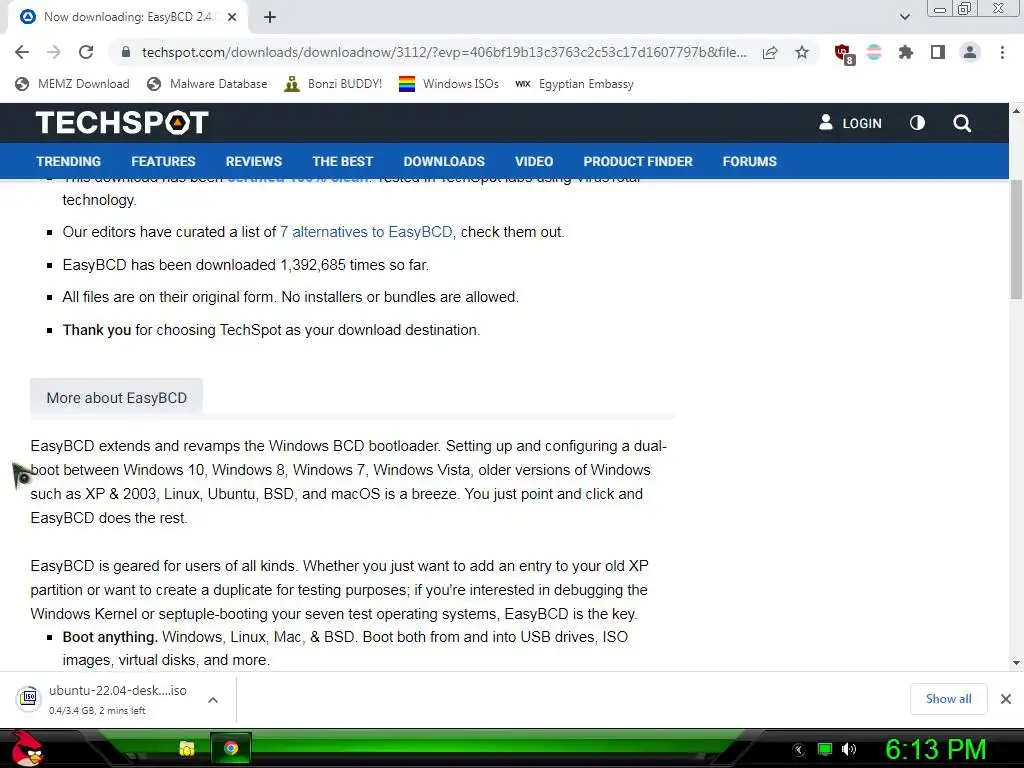Click the striped flag extension icon
1024x768 pixels.
(x=874, y=52)
